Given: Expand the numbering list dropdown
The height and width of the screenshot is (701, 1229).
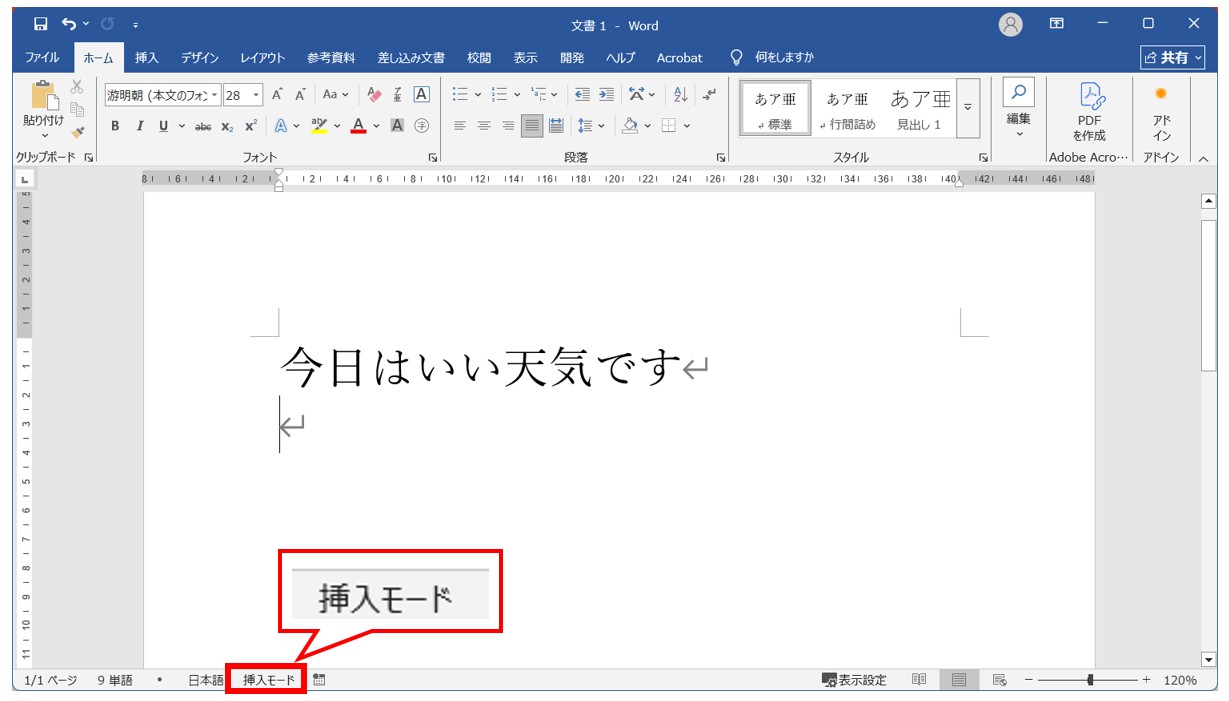Looking at the screenshot, I should (518, 95).
